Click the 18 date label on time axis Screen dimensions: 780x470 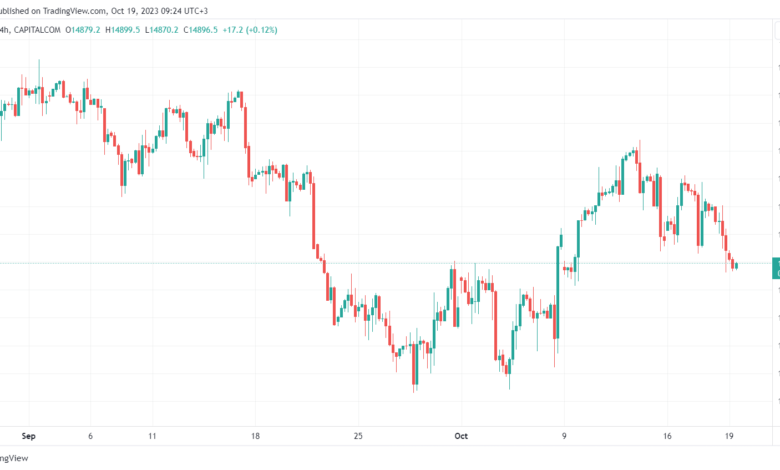[255, 436]
